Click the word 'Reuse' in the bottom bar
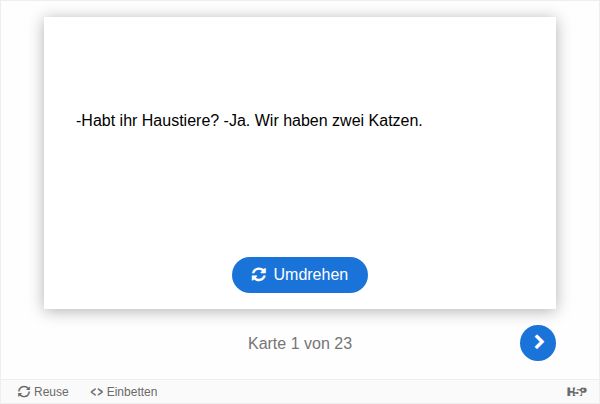Viewport: 600px width, 404px height. point(51,392)
